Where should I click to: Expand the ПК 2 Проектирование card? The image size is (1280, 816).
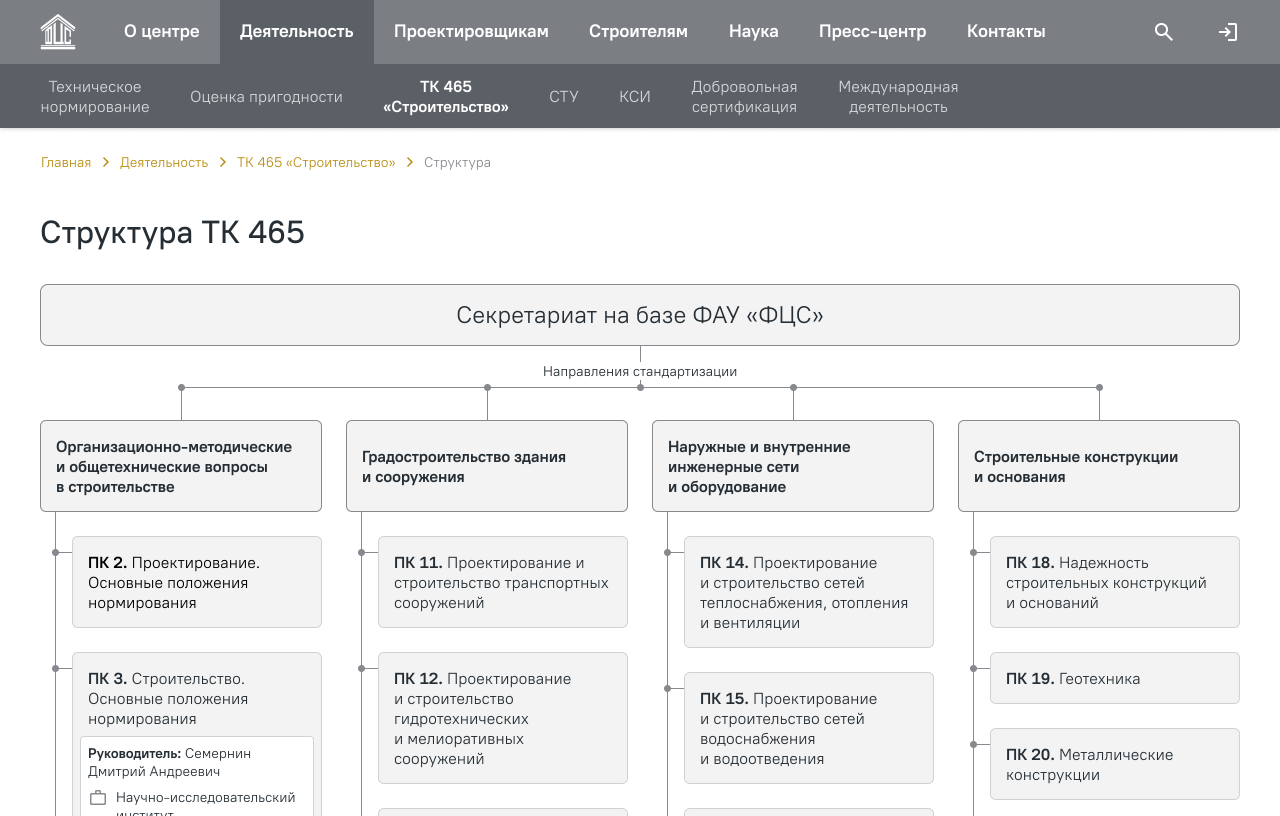197,582
